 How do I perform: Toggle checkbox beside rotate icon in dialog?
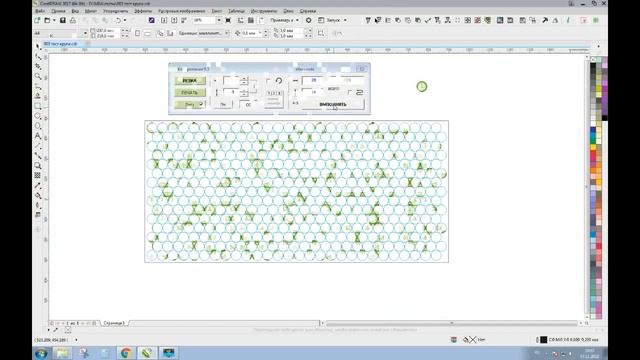(x=268, y=81)
